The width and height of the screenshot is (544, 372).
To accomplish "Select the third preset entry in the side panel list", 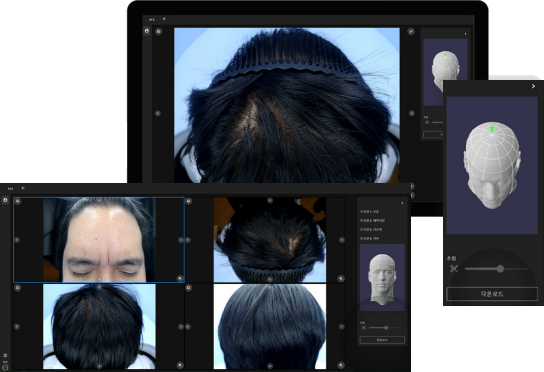I will point(371,229).
